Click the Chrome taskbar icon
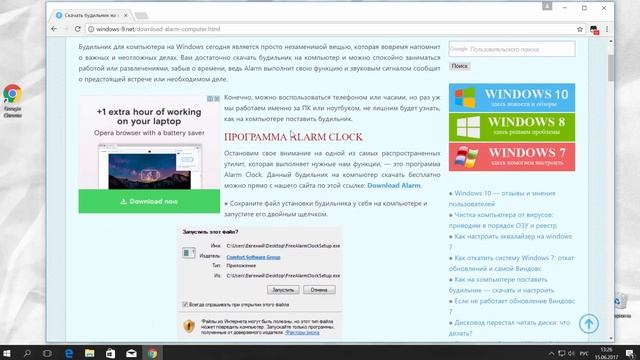This screenshot has width=640, height=360. [x=152, y=353]
